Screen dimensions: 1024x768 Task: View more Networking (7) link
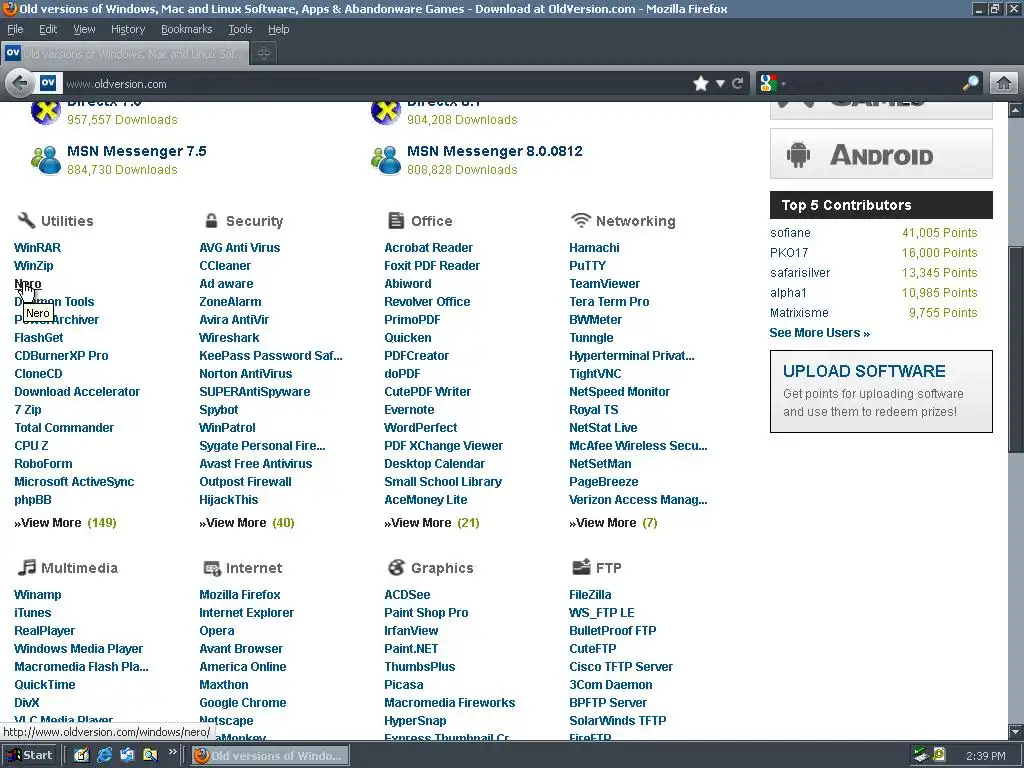[613, 522]
